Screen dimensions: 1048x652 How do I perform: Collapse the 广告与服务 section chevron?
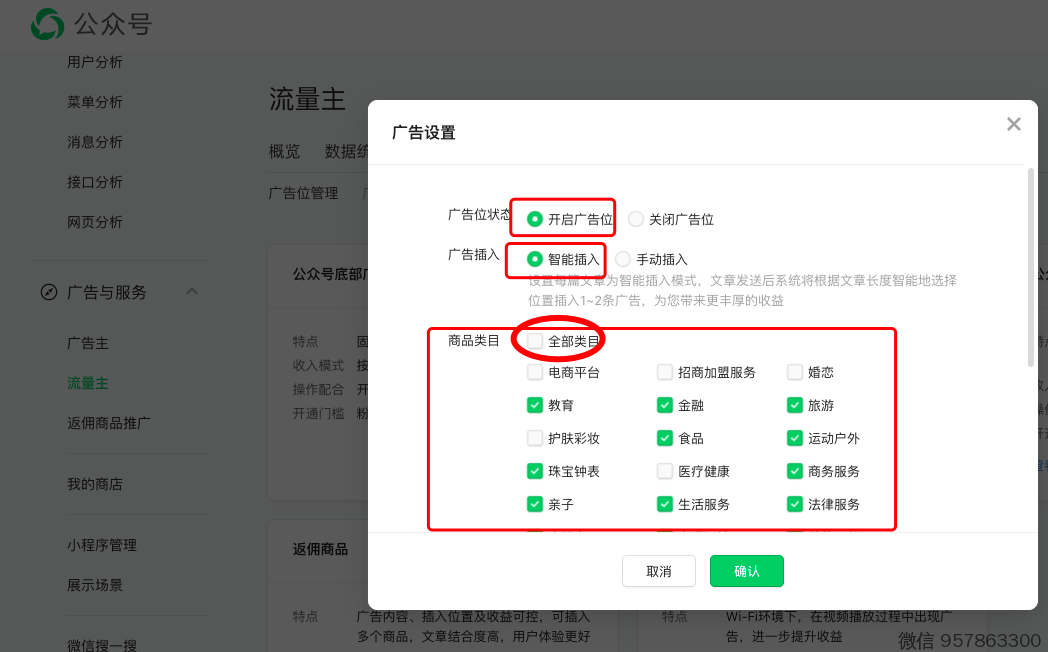pos(192,291)
